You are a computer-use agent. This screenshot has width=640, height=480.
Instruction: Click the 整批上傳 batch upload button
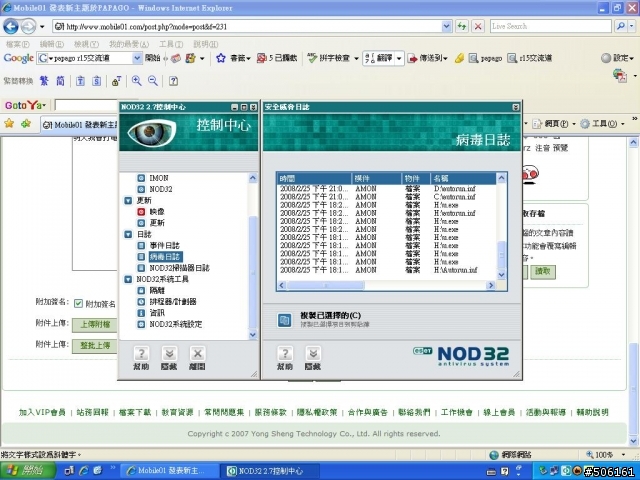tap(95, 346)
